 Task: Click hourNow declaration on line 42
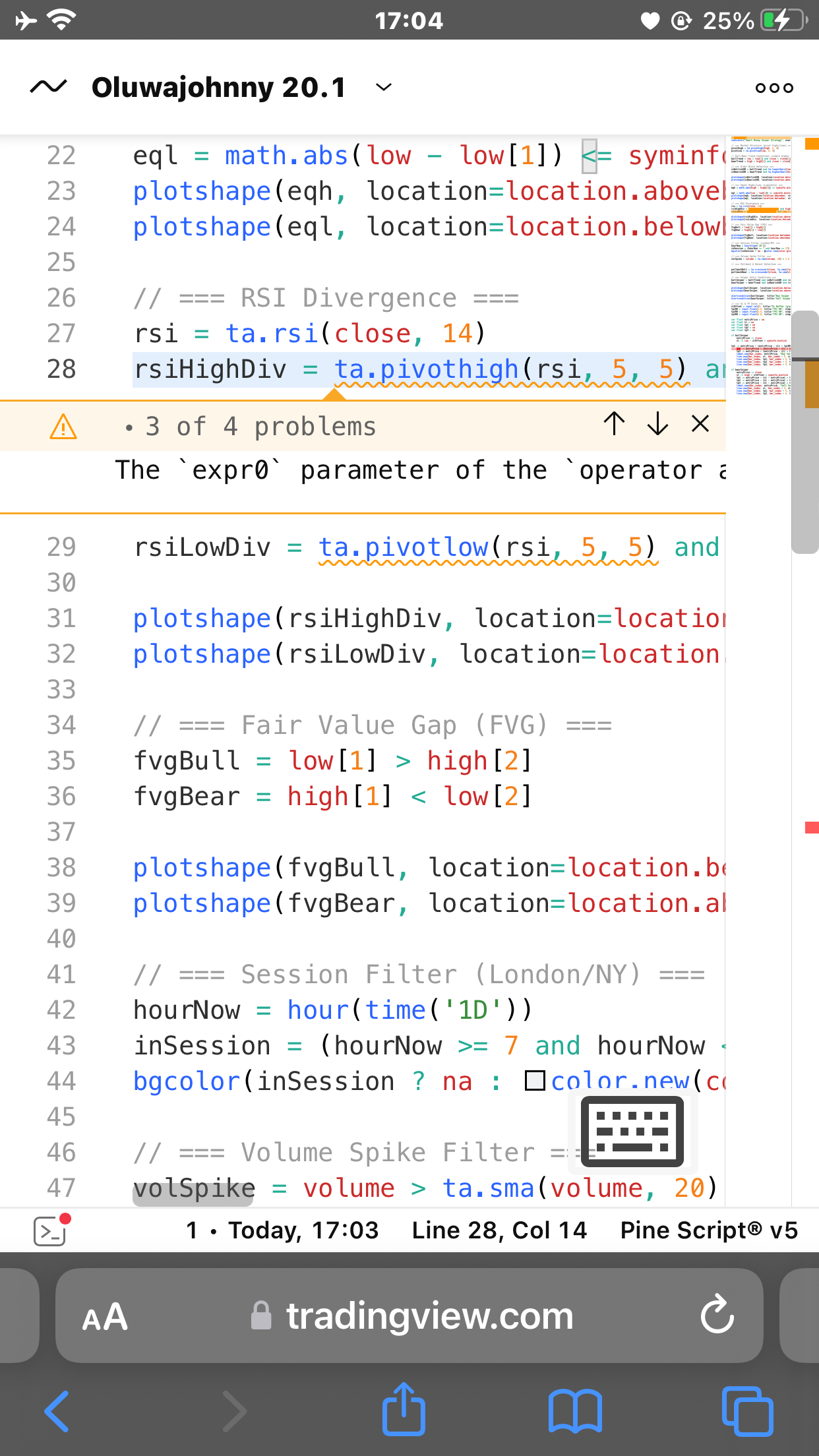click(187, 1010)
